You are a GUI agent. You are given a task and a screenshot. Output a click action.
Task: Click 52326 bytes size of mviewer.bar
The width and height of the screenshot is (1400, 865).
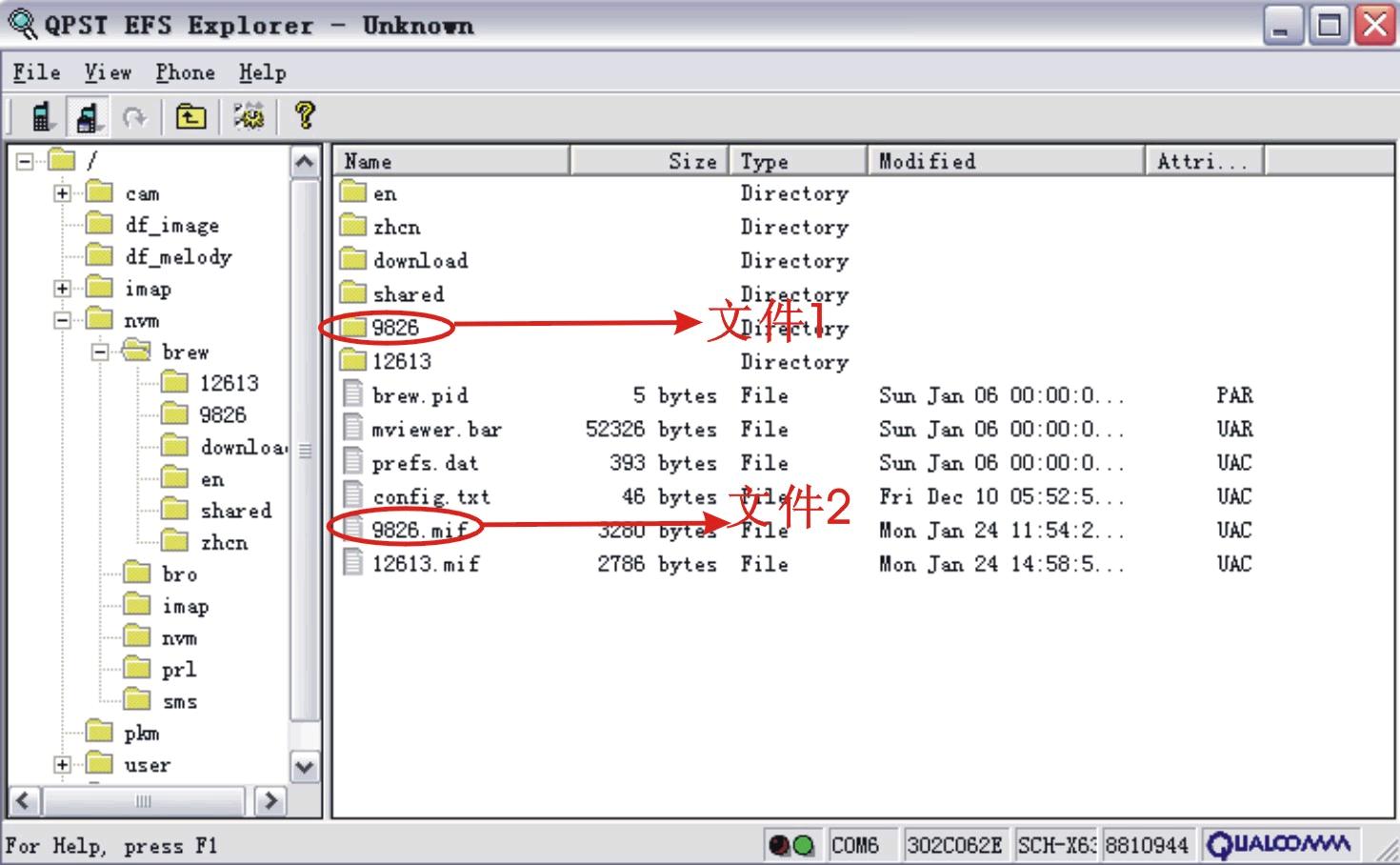[x=650, y=429]
